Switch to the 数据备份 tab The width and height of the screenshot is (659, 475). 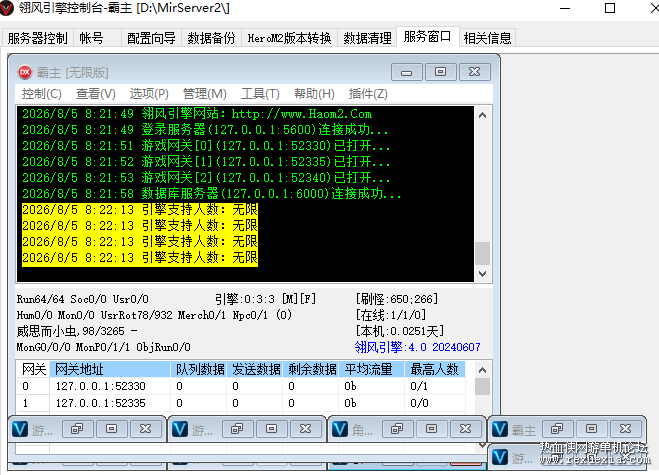[211, 38]
